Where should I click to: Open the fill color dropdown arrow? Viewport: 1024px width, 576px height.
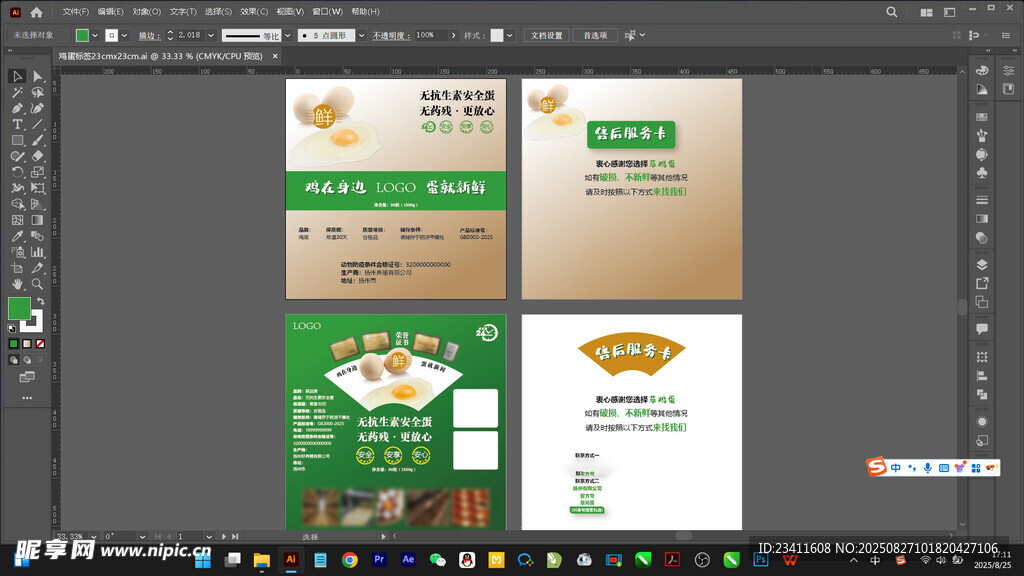coord(97,35)
